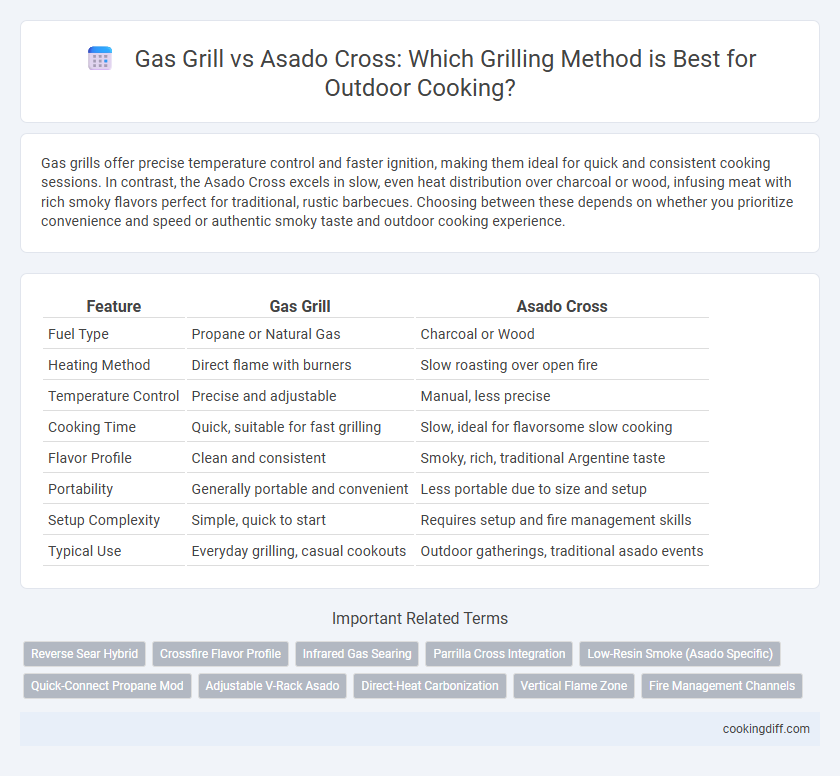The image size is (840, 776).
Task: Select the Gas Grill column header
Action: pyautogui.click(x=300, y=306)
